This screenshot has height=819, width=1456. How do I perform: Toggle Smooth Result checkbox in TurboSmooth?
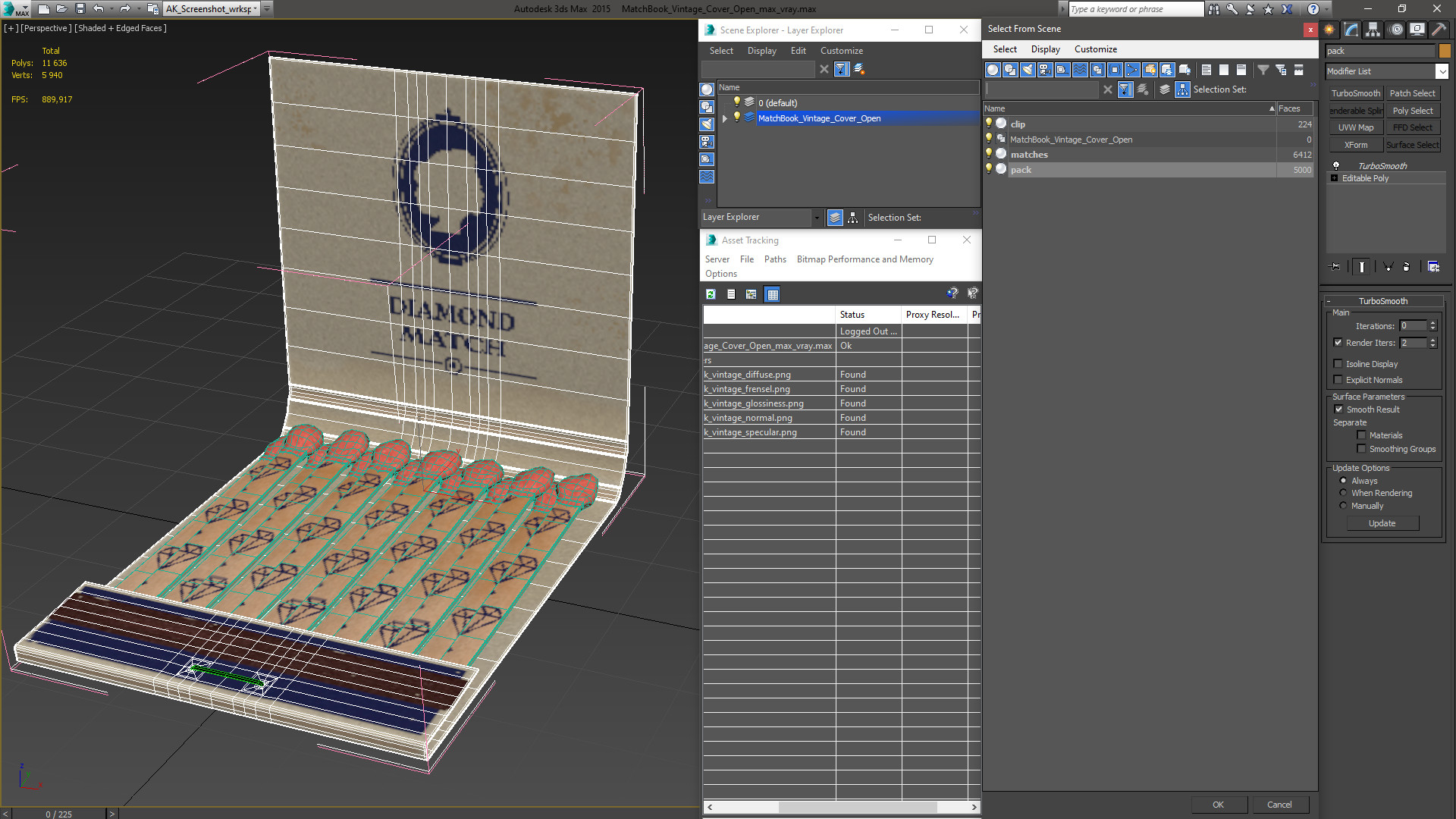click(1339, 409)
